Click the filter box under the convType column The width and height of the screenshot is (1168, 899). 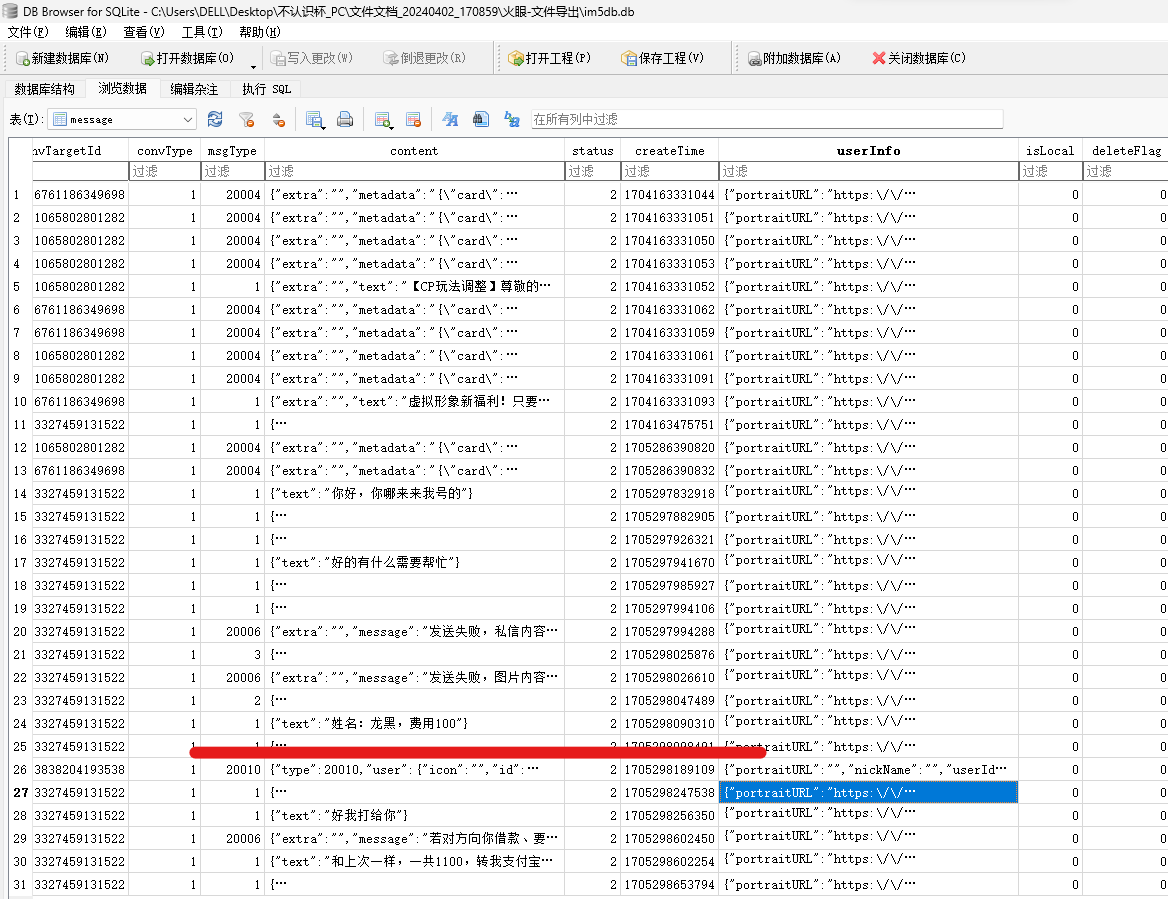pos(165,171)
